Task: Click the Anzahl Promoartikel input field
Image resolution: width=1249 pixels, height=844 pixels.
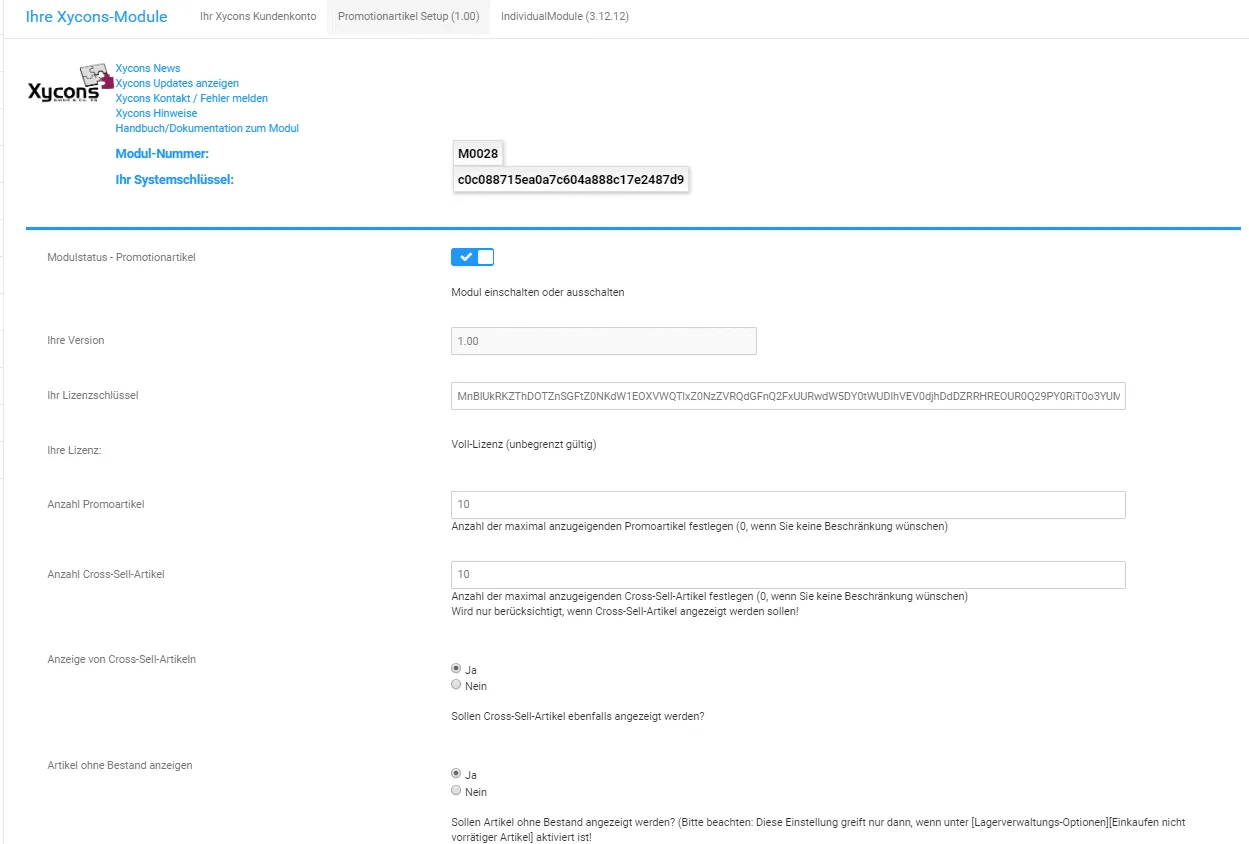Action: tap(789, 505)
